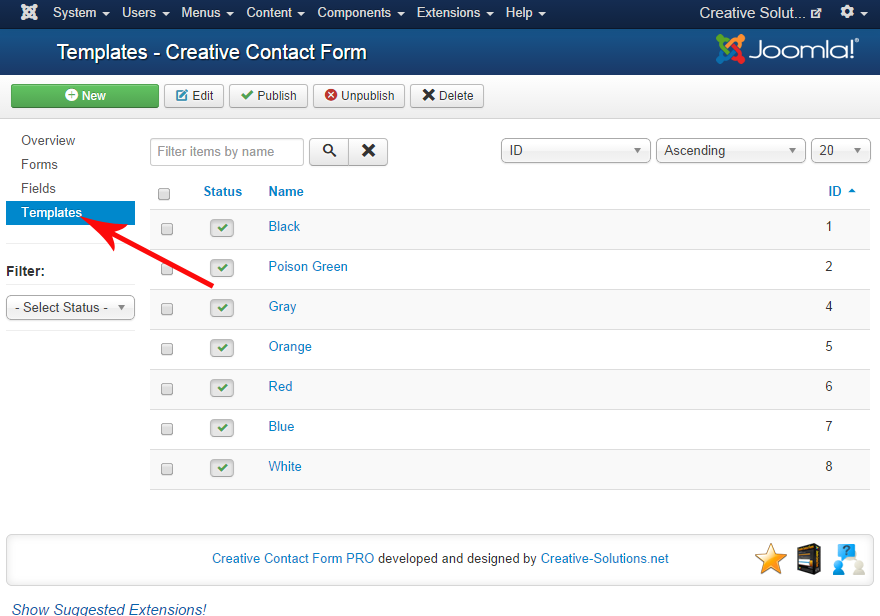
Task: Open the Red template
Action: (x=280, y=387)
